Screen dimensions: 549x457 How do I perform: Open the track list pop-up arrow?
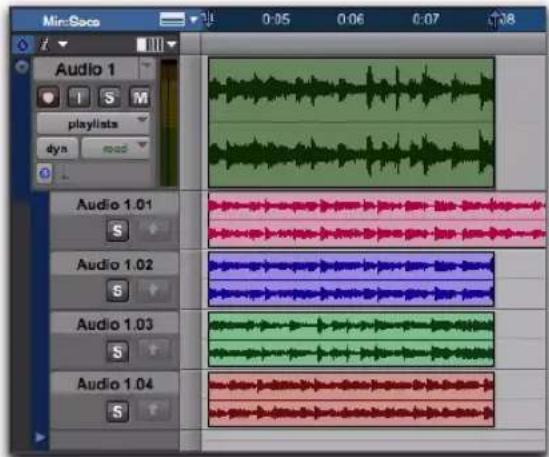pyautogui.click(x=63, y=44)
